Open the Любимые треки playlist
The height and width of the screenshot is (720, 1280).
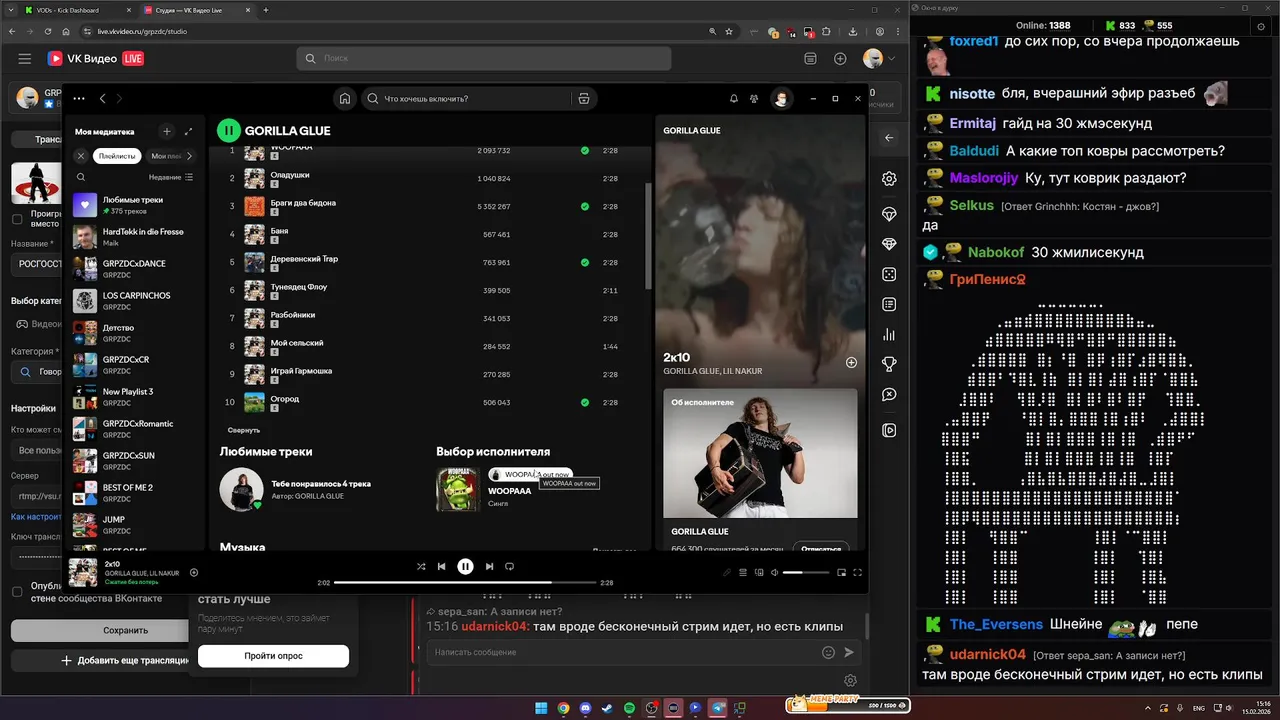(134, 205)
